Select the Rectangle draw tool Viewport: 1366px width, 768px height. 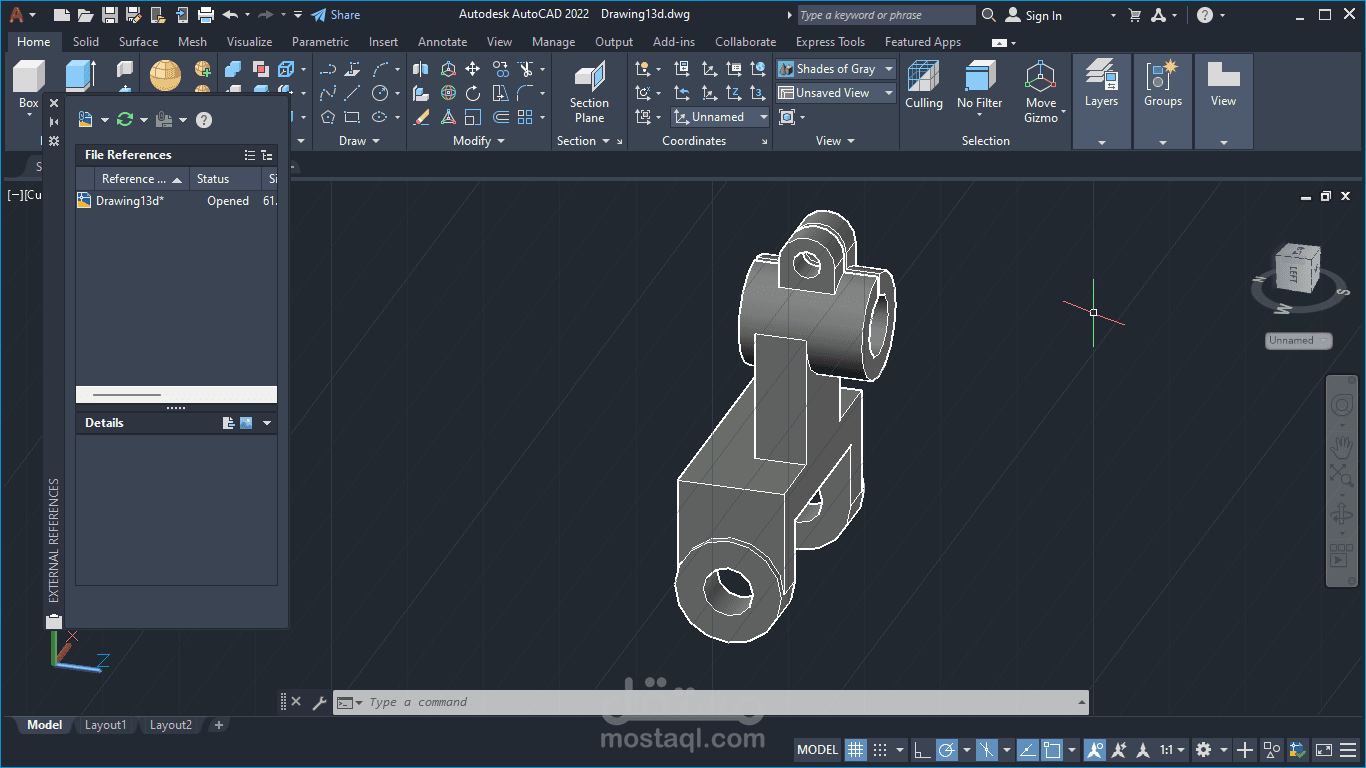tap(352, 117)
